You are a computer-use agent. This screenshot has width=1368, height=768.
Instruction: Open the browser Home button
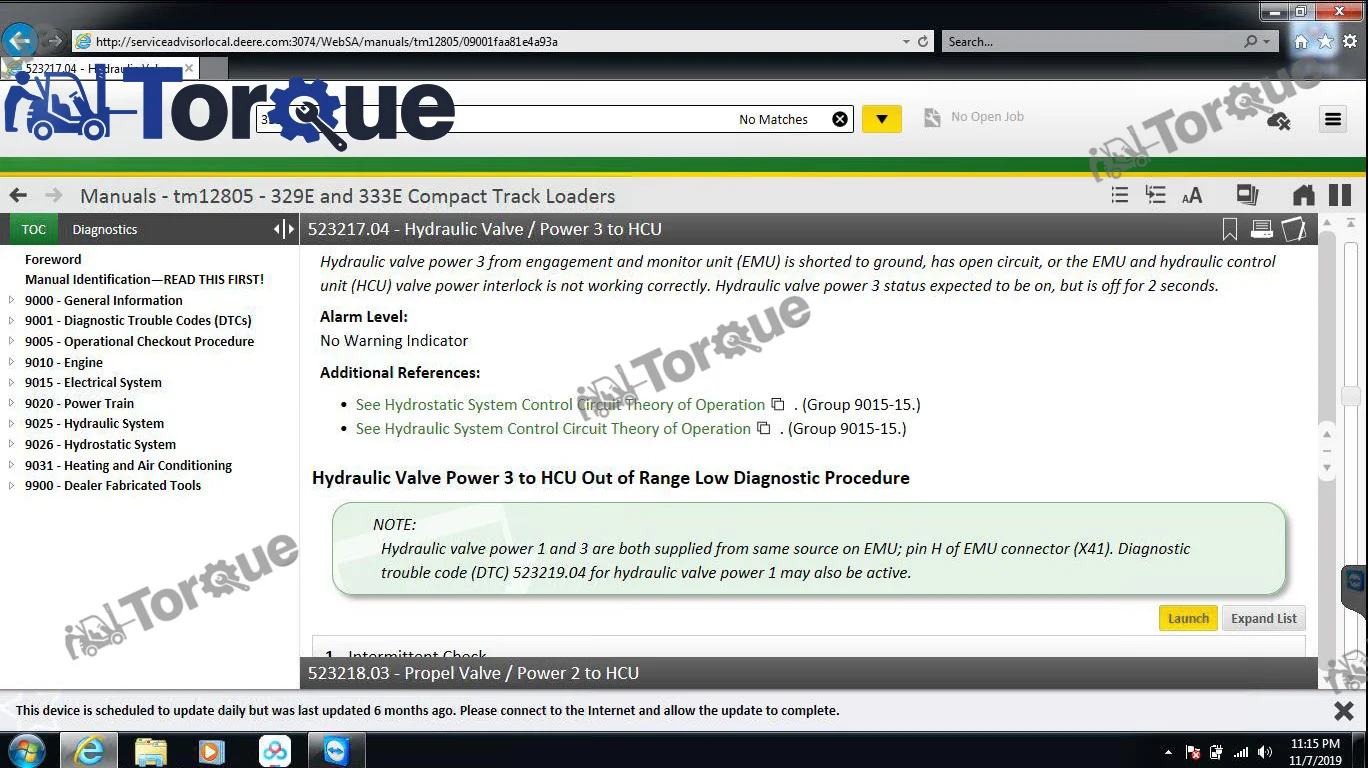point(1301,42)
